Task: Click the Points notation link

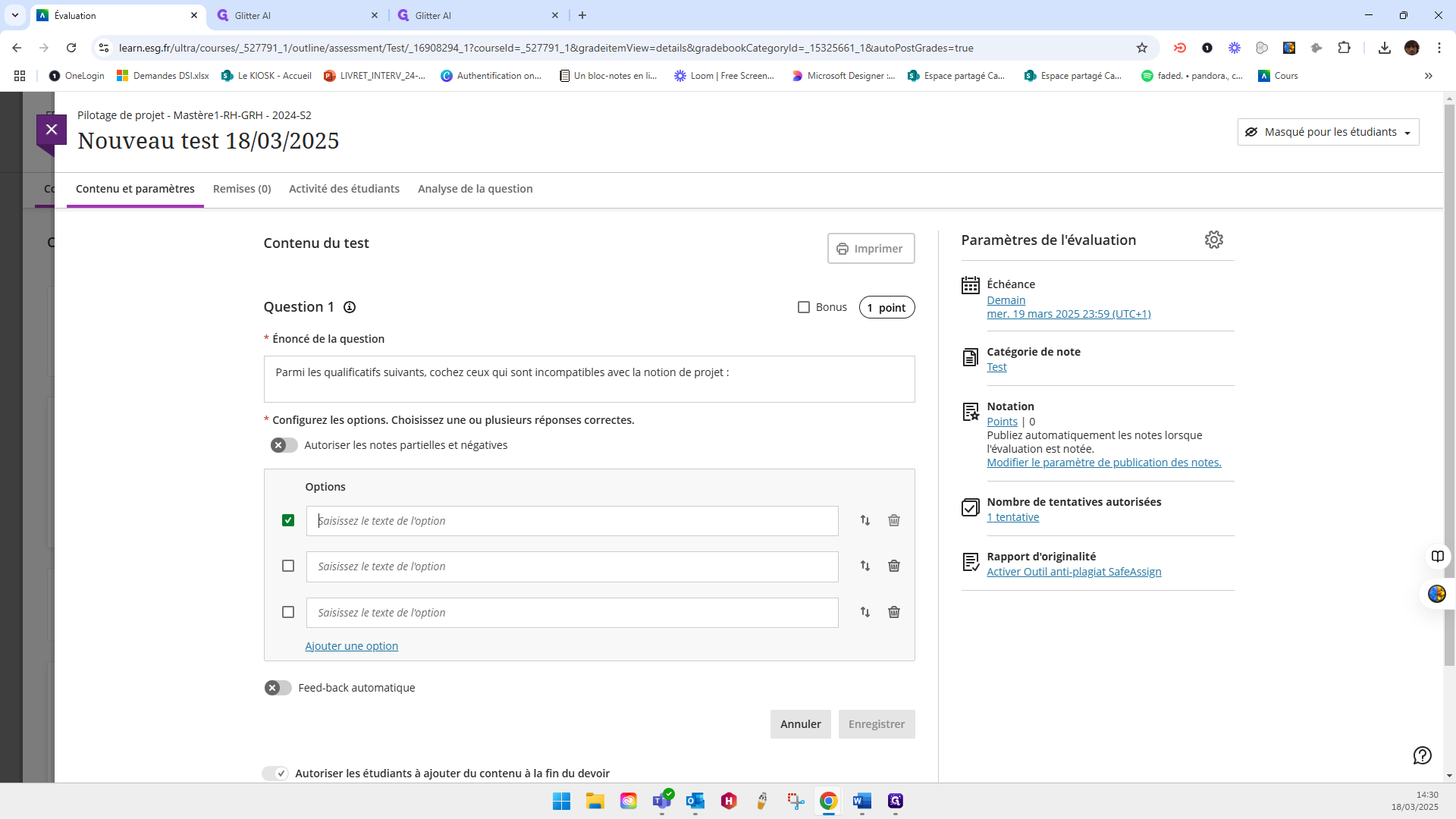Action: (x=1002, y=422)
